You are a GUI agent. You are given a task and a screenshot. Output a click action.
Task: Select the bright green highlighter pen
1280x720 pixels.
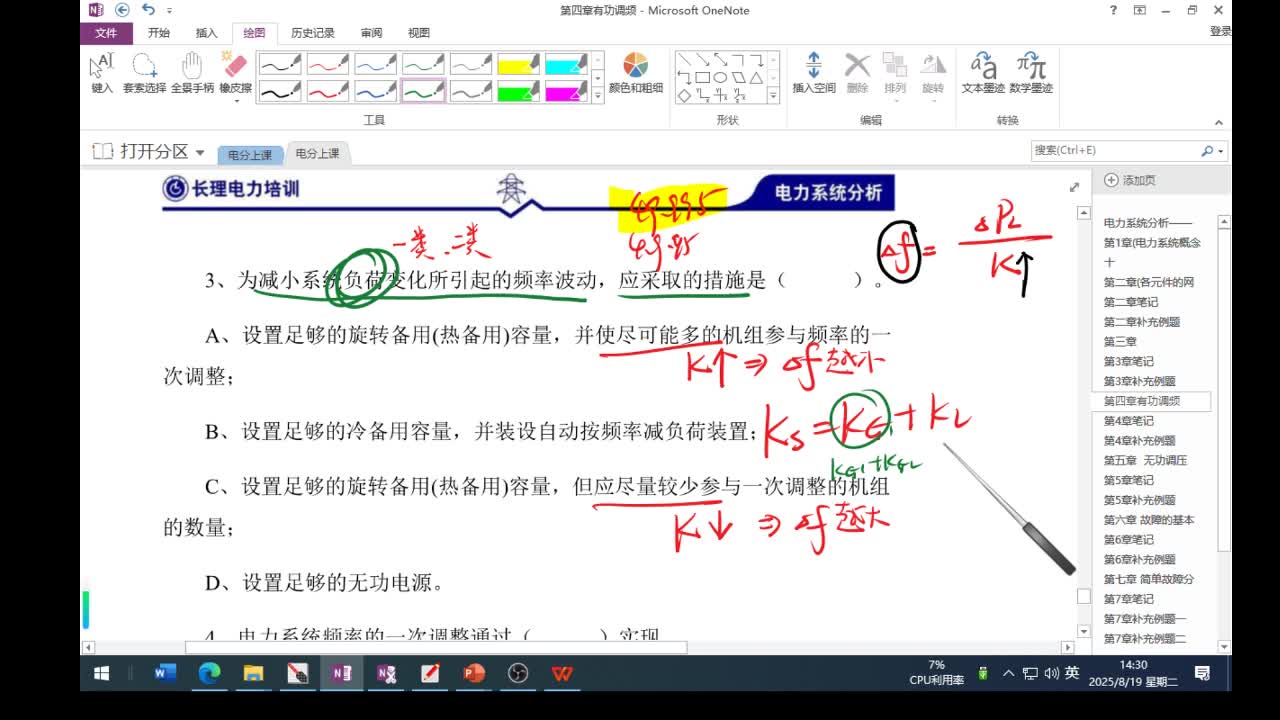pos(519,91)
